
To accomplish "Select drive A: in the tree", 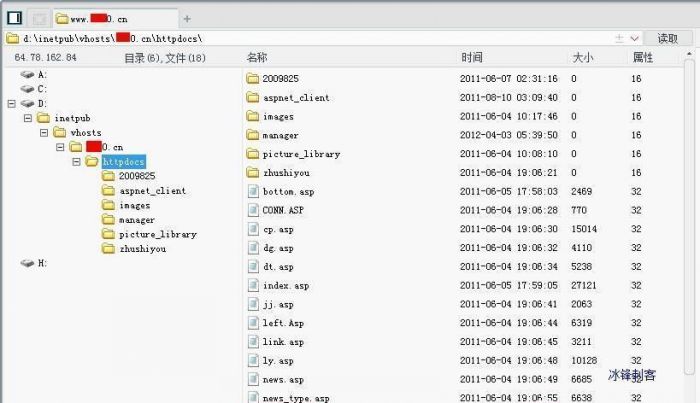I will [34, 75].
